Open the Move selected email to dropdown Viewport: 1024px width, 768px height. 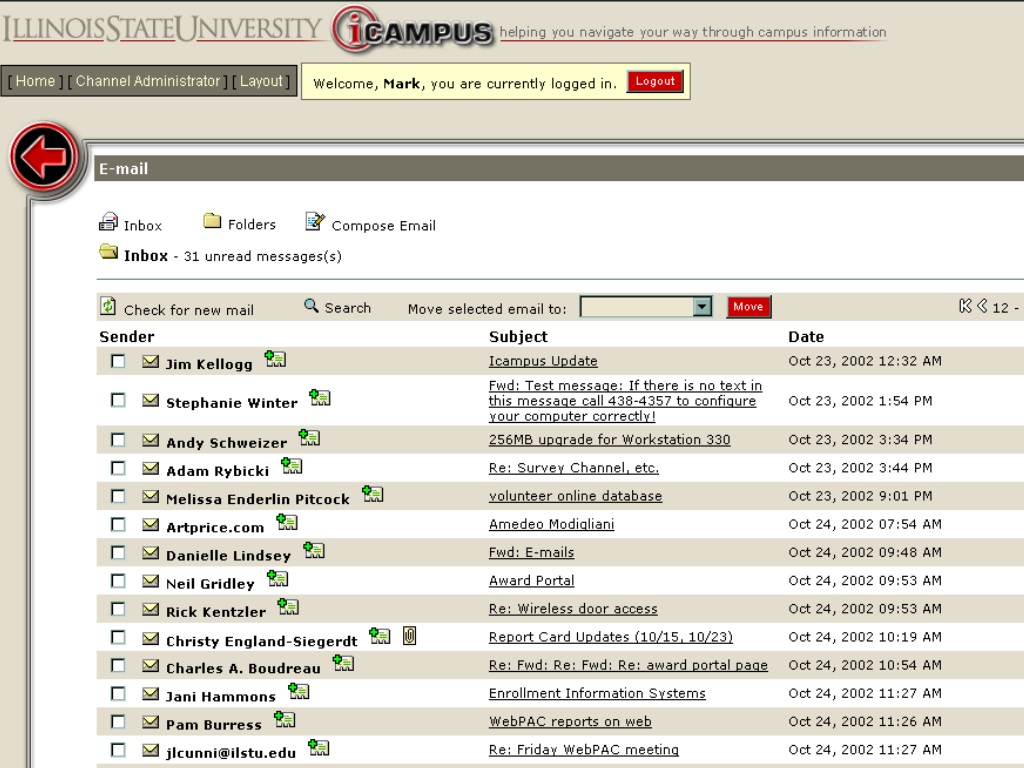tap(645, 307)
